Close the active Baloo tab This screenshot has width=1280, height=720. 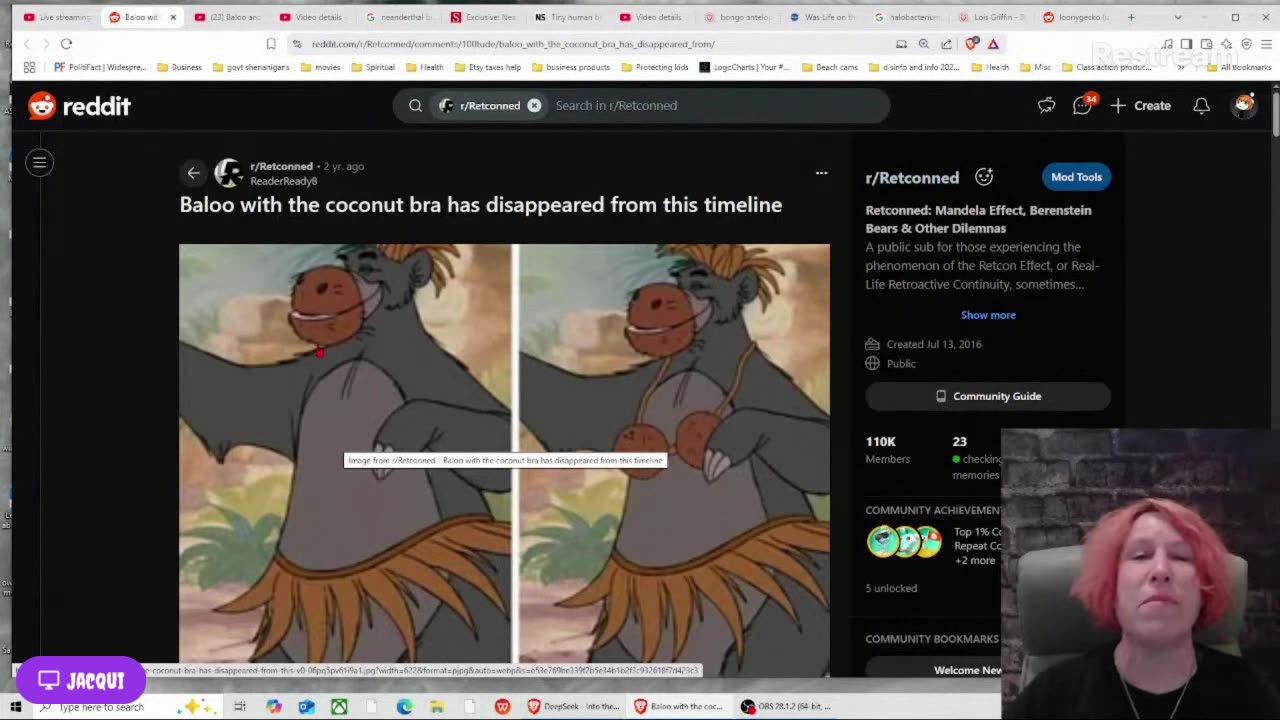coord(173,17)
